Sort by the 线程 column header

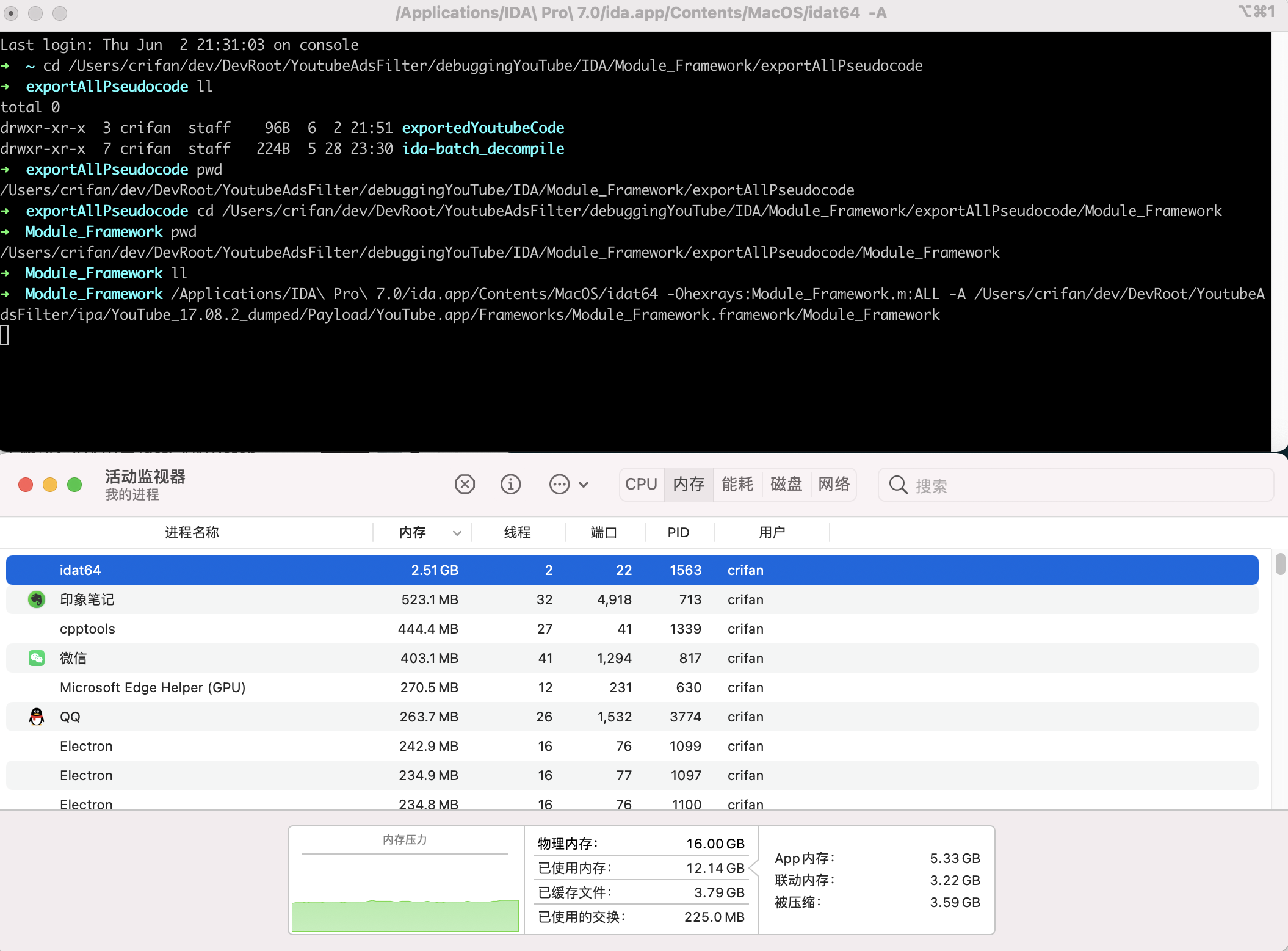pos(517,532)
